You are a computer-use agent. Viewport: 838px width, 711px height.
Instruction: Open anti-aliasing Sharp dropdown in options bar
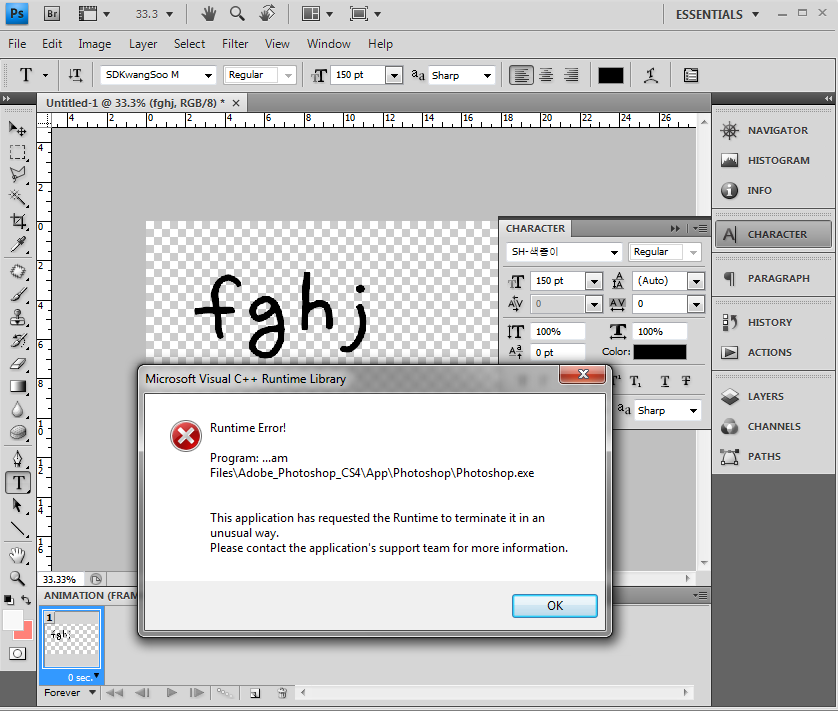[x=487, y=75]
